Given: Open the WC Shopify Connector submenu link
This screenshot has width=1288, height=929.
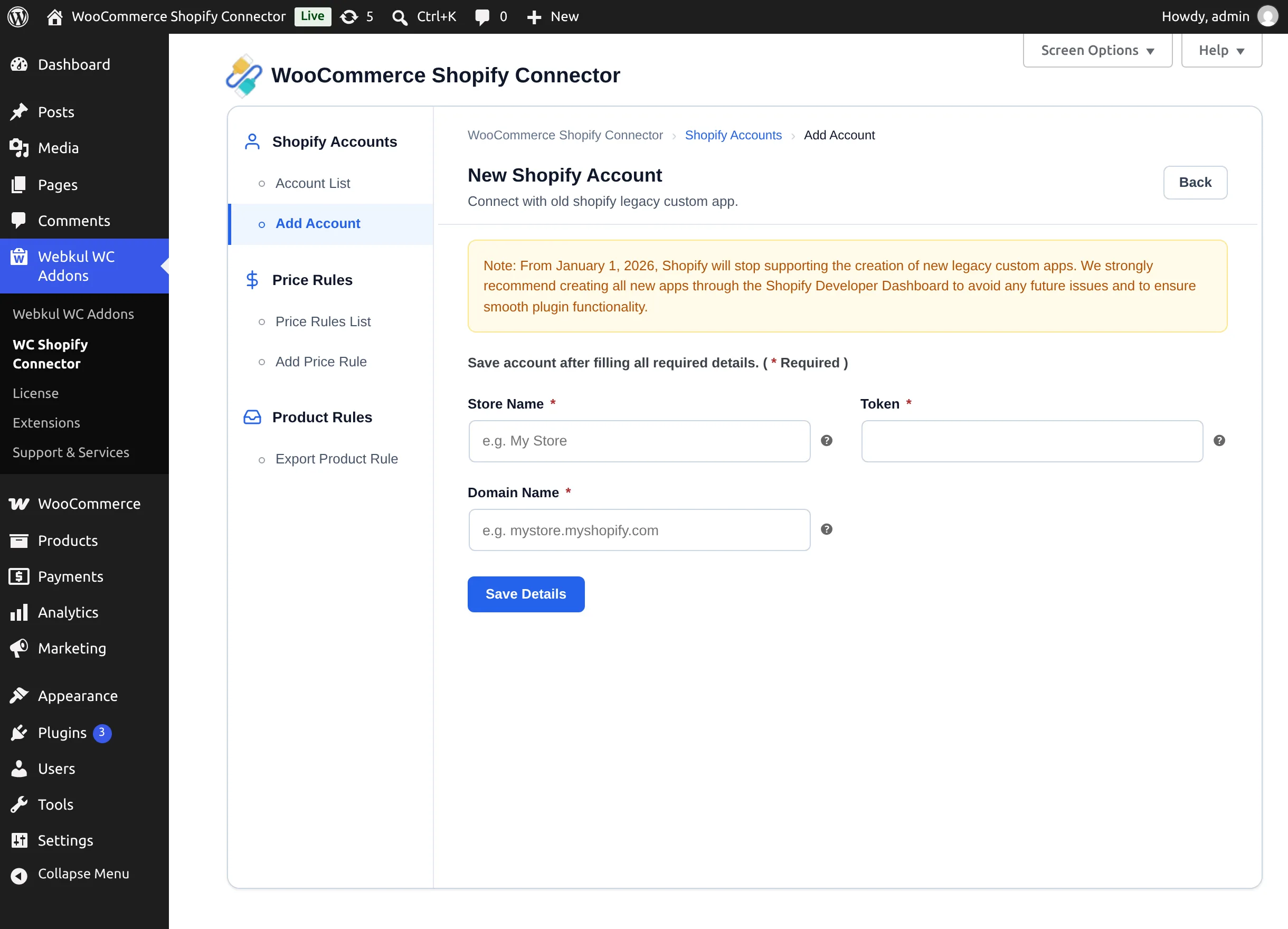Looking at the screenshot, I should [x=51, y=354].
